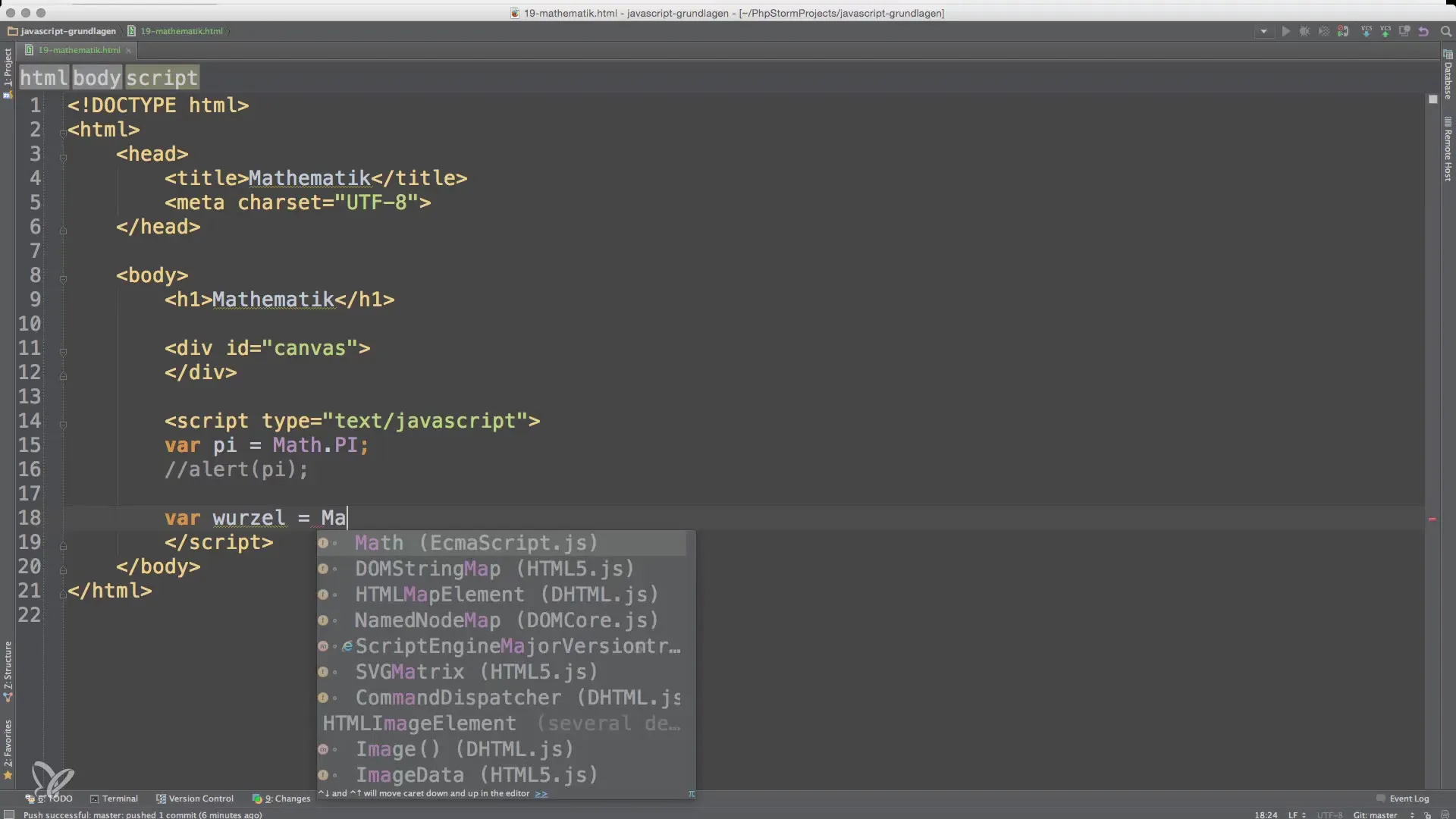Image resolution: width=1456 pixels, height=819 pixels.
Task: Select Math (EcmaScript.js) completion
Action: 501,543
